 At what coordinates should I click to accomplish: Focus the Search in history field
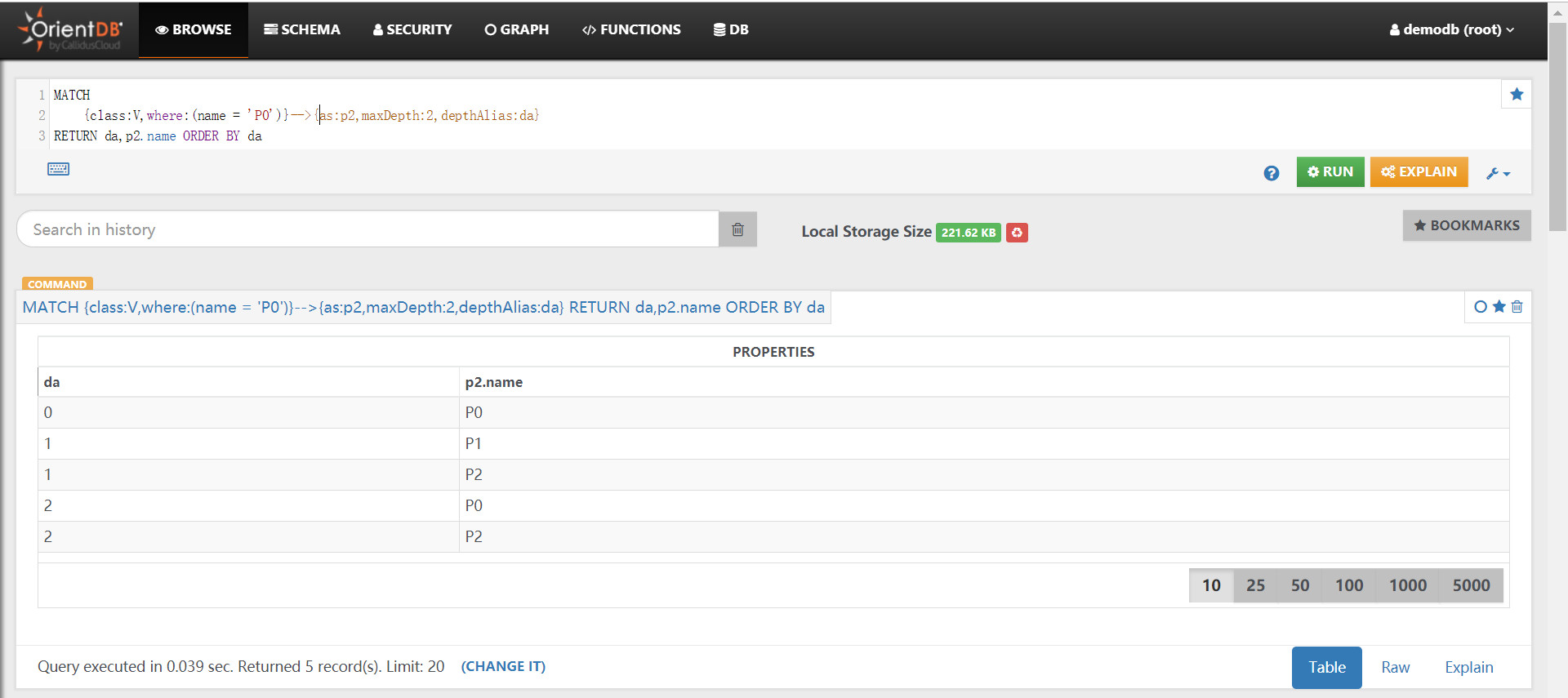(367, 229)
